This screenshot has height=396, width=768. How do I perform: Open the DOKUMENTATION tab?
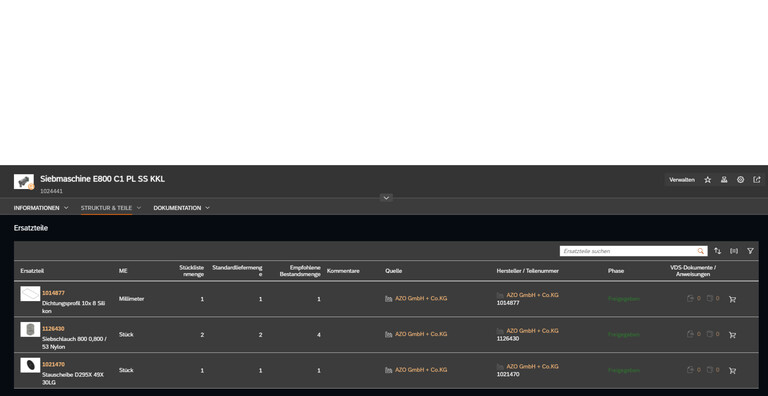point(177,208)
